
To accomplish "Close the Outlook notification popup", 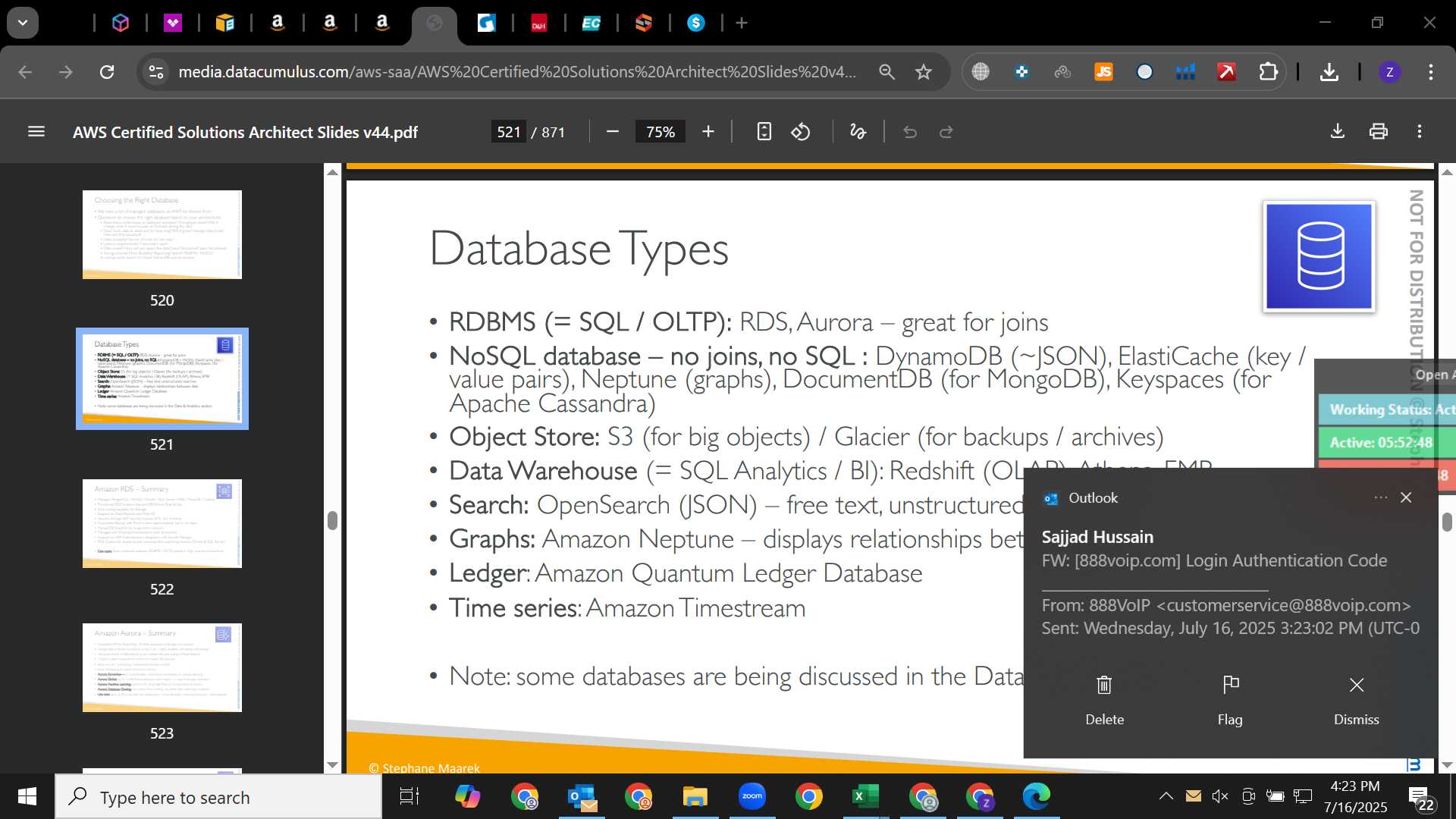I will click(1406, 497).
